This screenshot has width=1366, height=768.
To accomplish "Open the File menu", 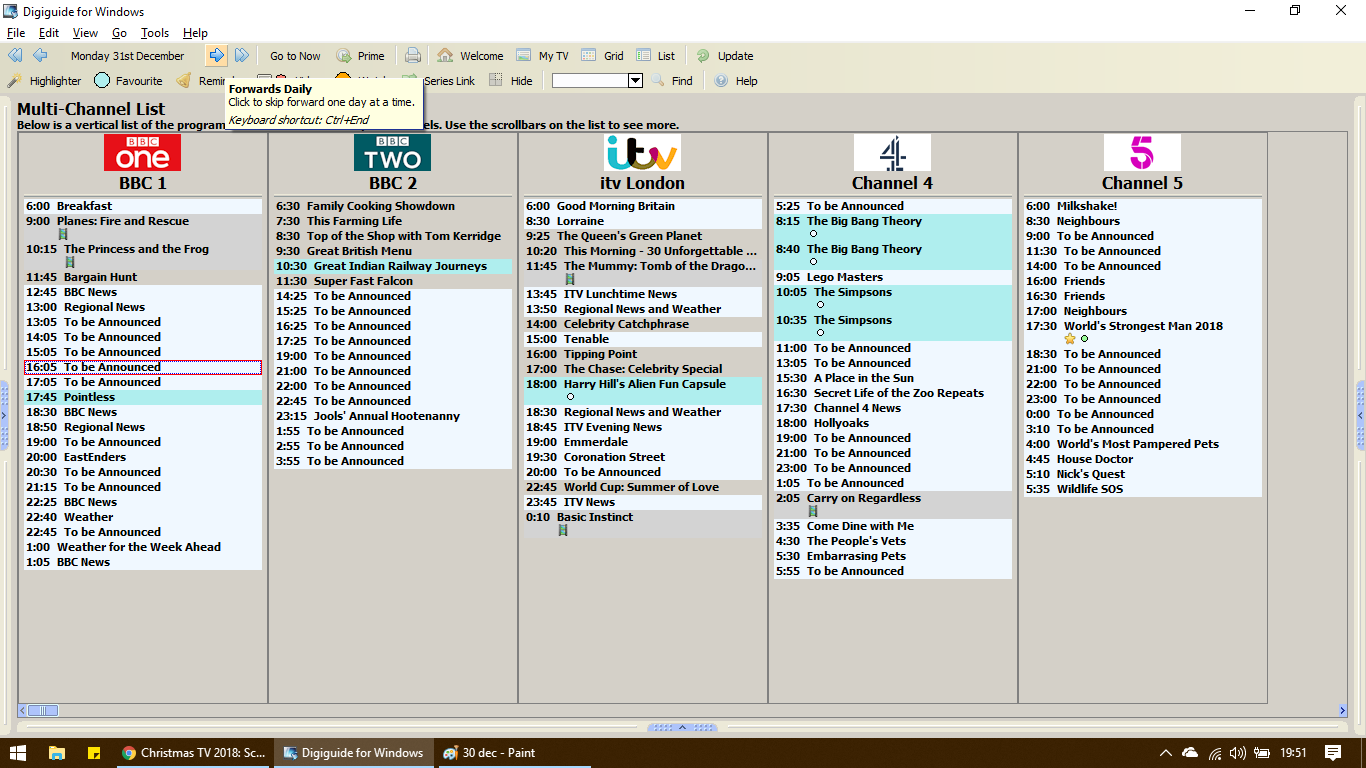I will 16,33.
